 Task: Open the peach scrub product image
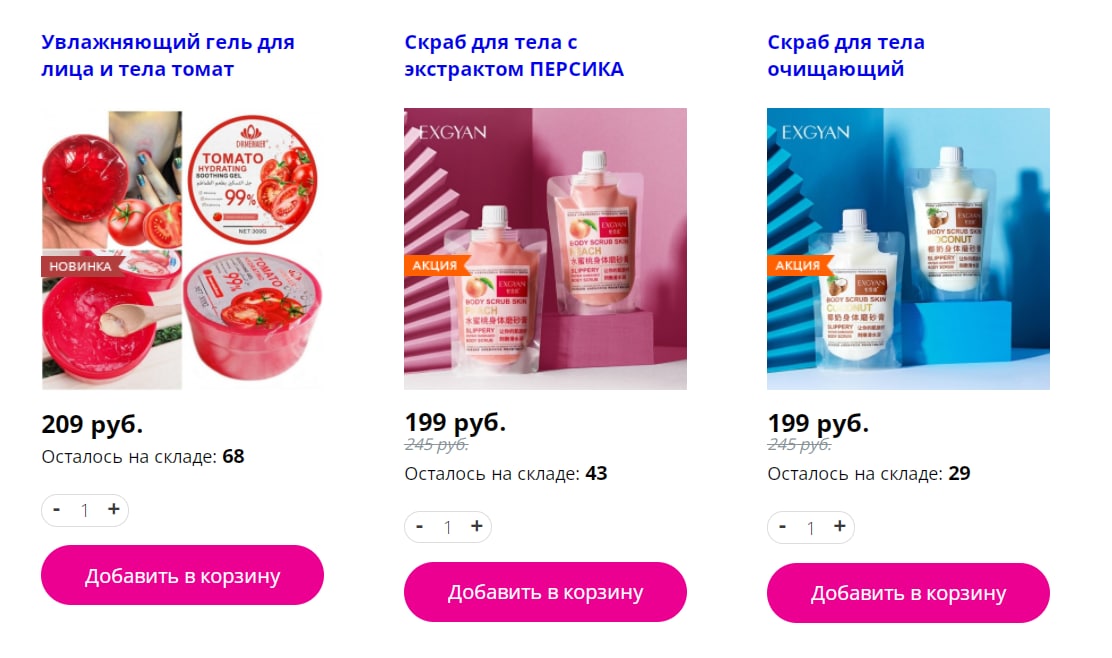pos(545,249)
